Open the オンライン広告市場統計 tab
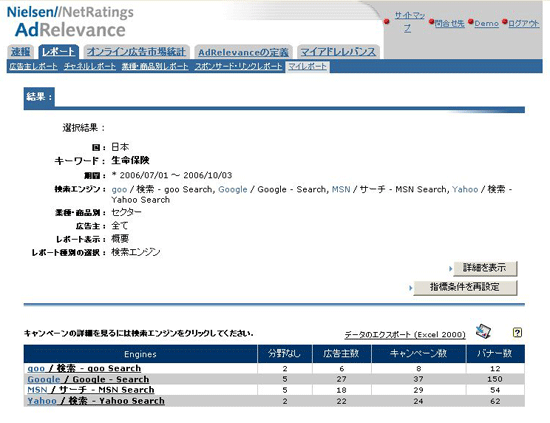This screenshot has width=550, height=423. [136, 52]
